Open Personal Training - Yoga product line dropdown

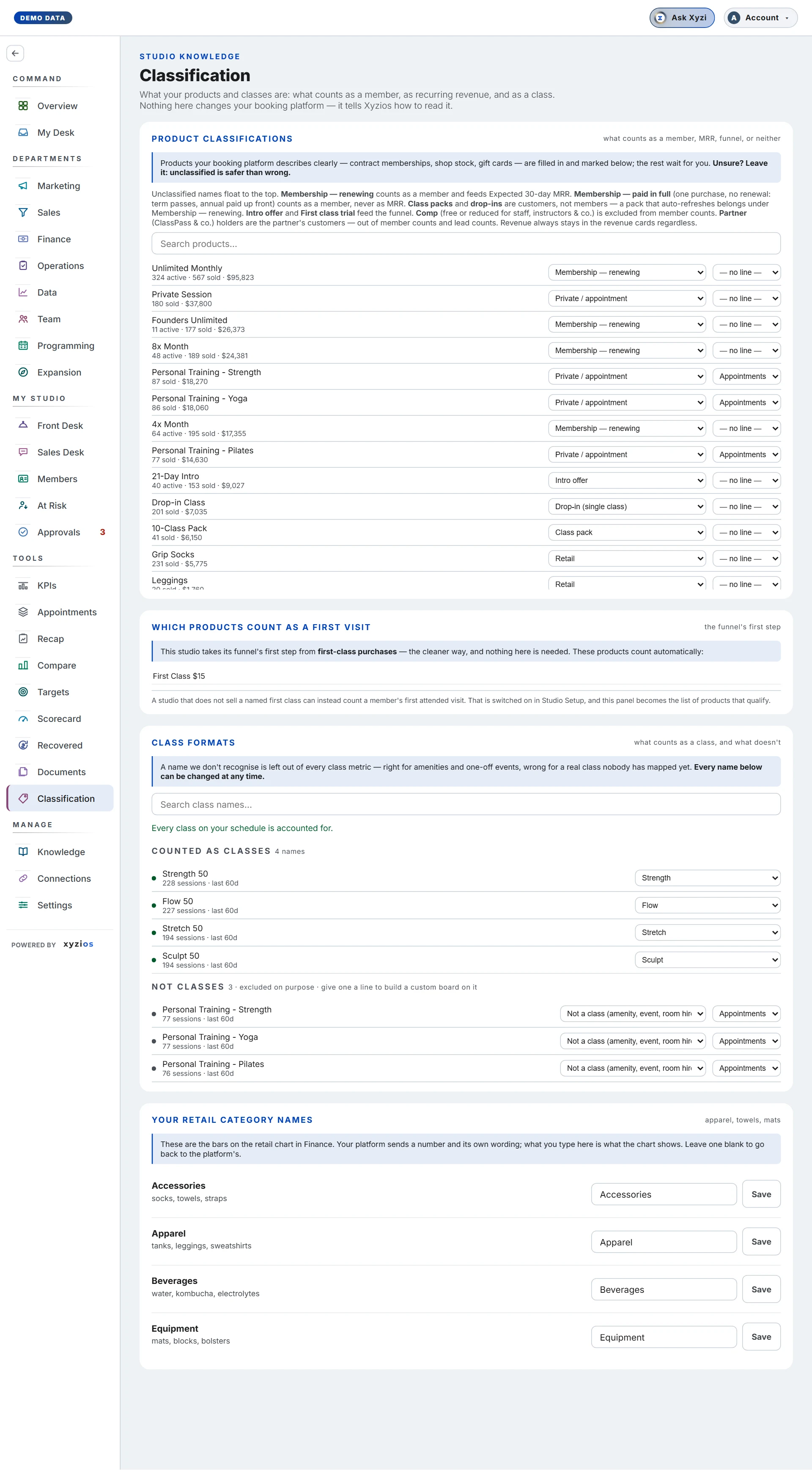click(746, 402)
